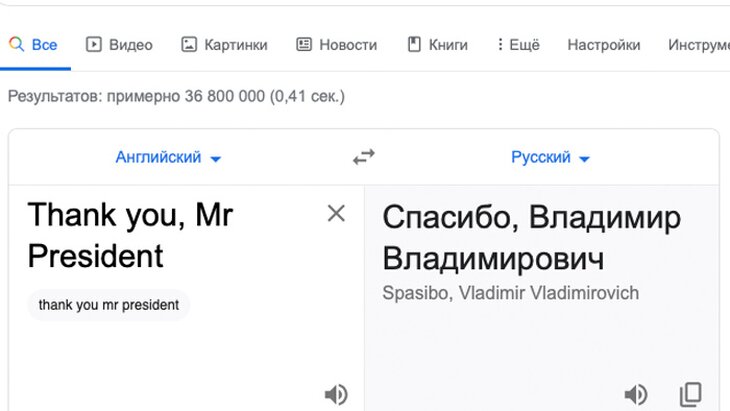The image size is (730, 411).
Task: Open the Видео tab label
Action: [131, 44]
